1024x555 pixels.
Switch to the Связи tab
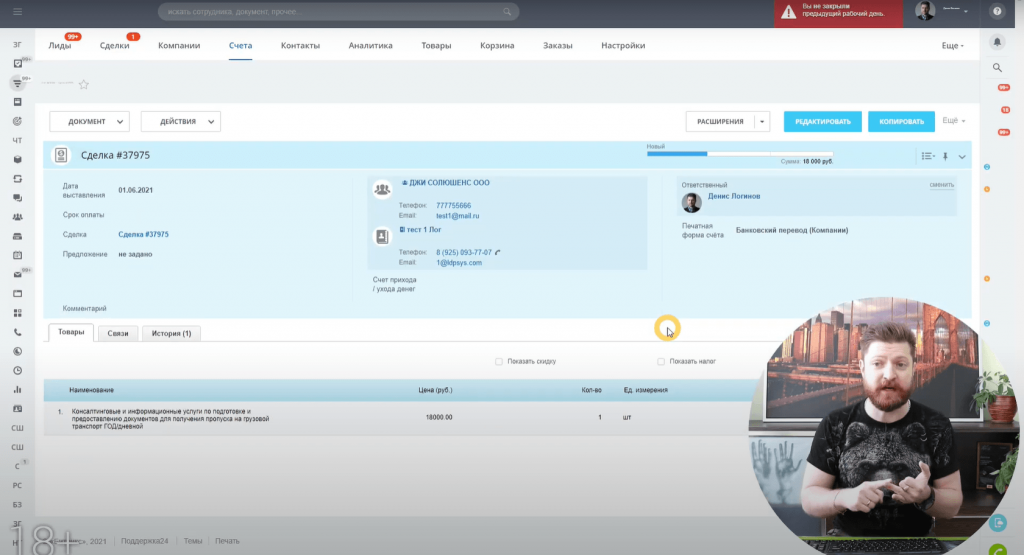pyautogui.click(x=118, y=333)
